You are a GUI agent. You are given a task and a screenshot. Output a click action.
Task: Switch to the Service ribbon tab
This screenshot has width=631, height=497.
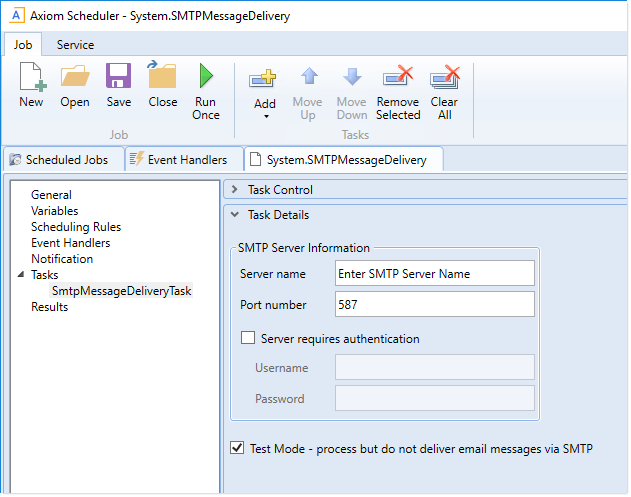tap(75, 45)
